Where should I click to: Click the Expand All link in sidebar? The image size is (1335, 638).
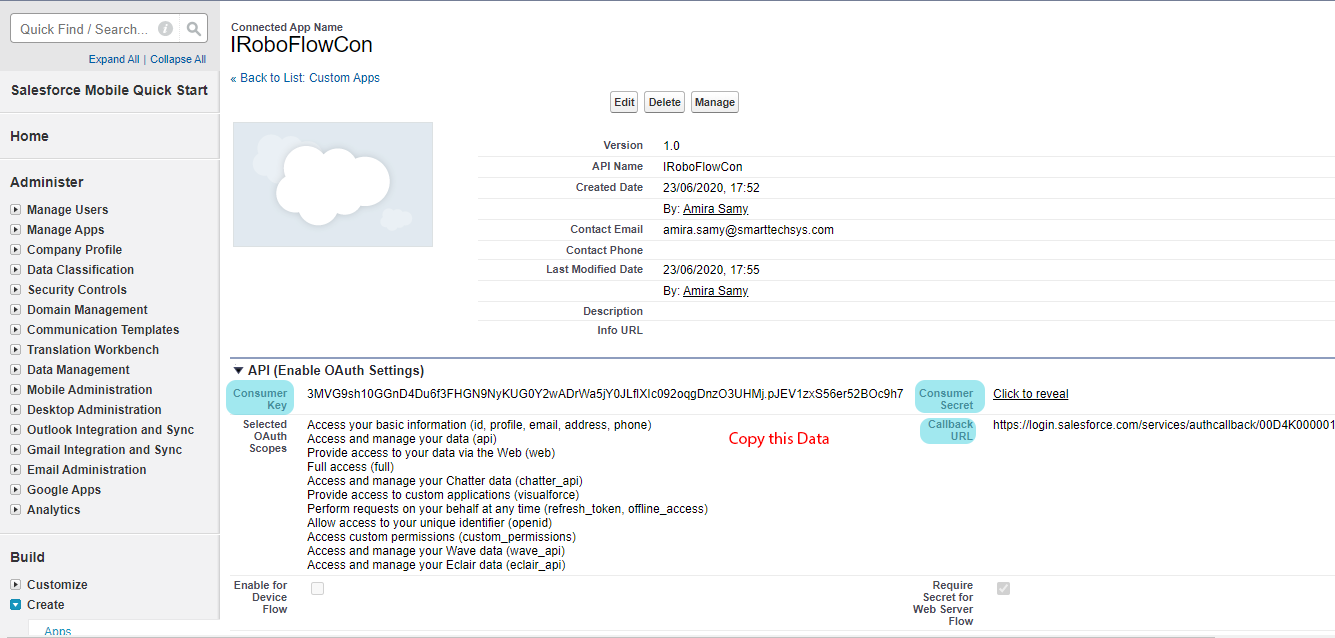[114, 60]
